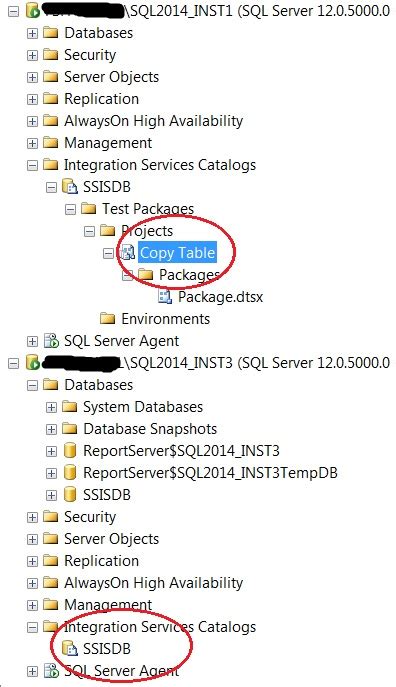Select the Package.dtsx label
Image resolution: width=396 pixels, height=687 pixels.
click(220, 297)
